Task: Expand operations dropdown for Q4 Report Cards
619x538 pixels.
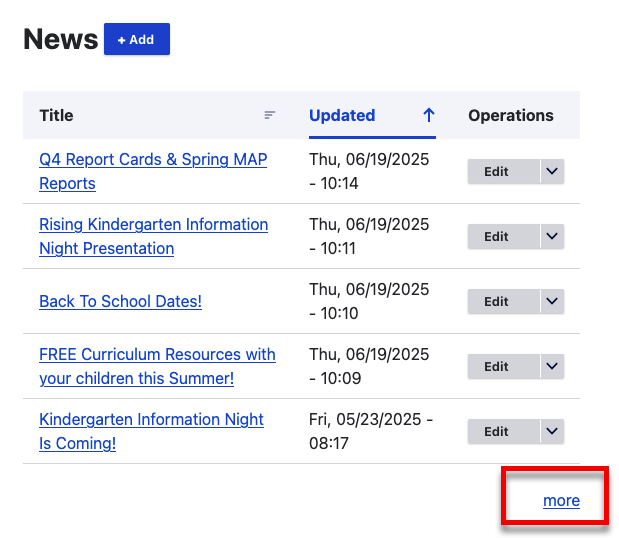Action: coord(552,172)
